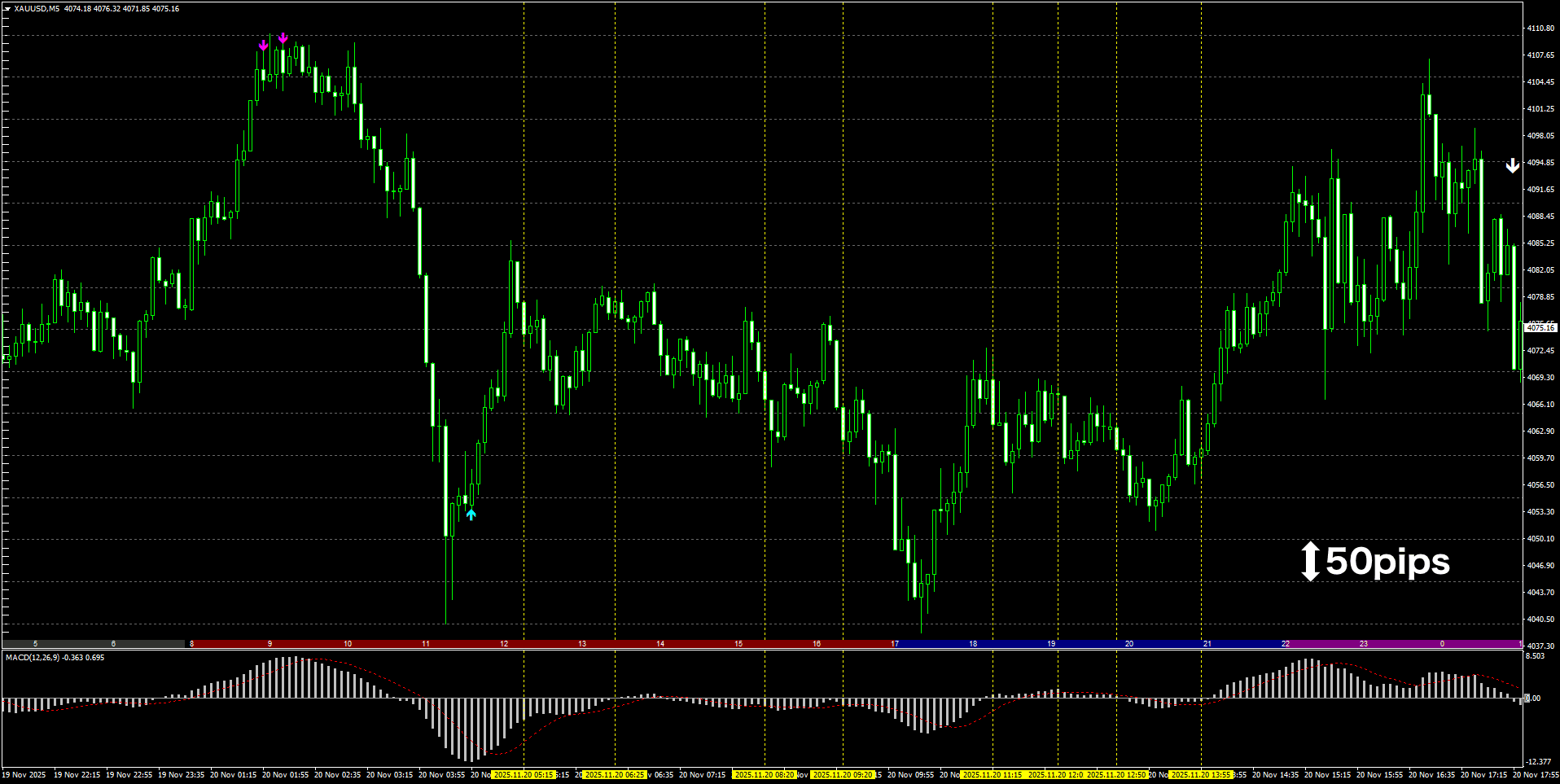The image size is (1560, 784).
Task: Click hour 9 on the red session bar
Action: (x=269, y=643)
